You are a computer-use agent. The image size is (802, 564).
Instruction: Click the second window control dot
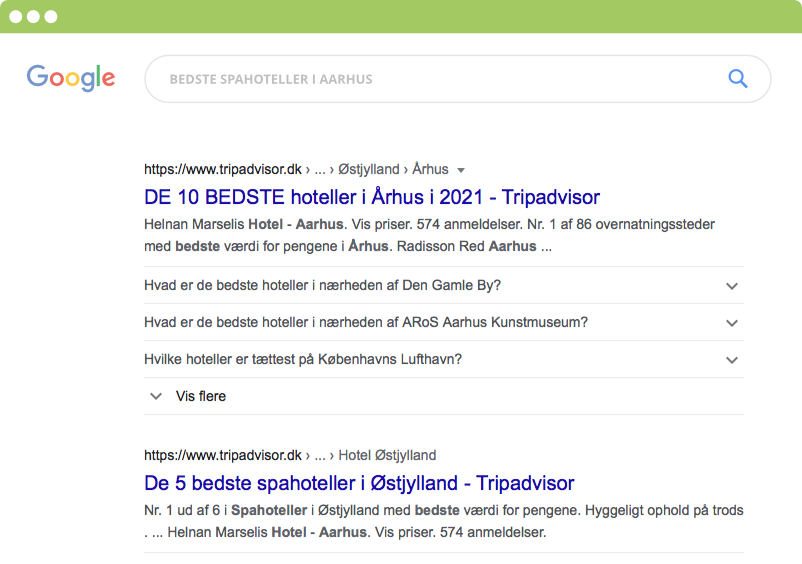point(33,16)
